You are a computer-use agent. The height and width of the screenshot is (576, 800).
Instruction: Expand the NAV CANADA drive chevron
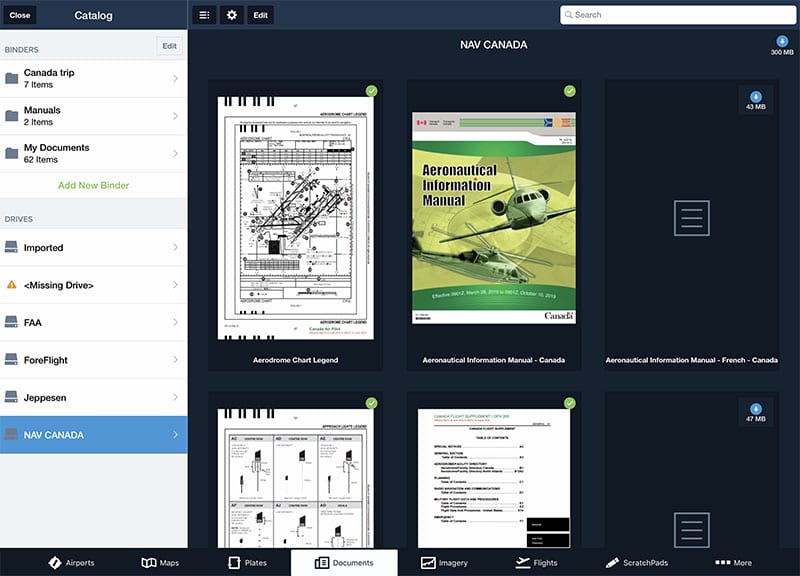click(x=176, y=435)
